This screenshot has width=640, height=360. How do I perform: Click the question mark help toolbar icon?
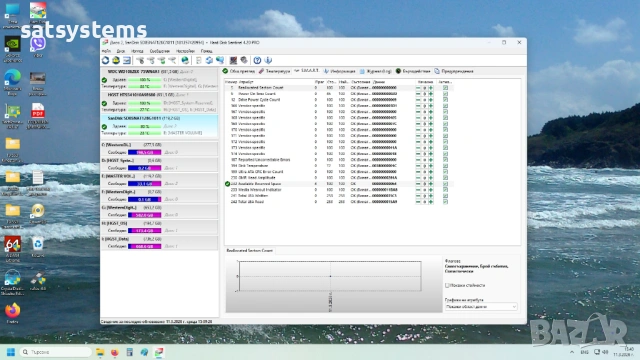(257, 60)
